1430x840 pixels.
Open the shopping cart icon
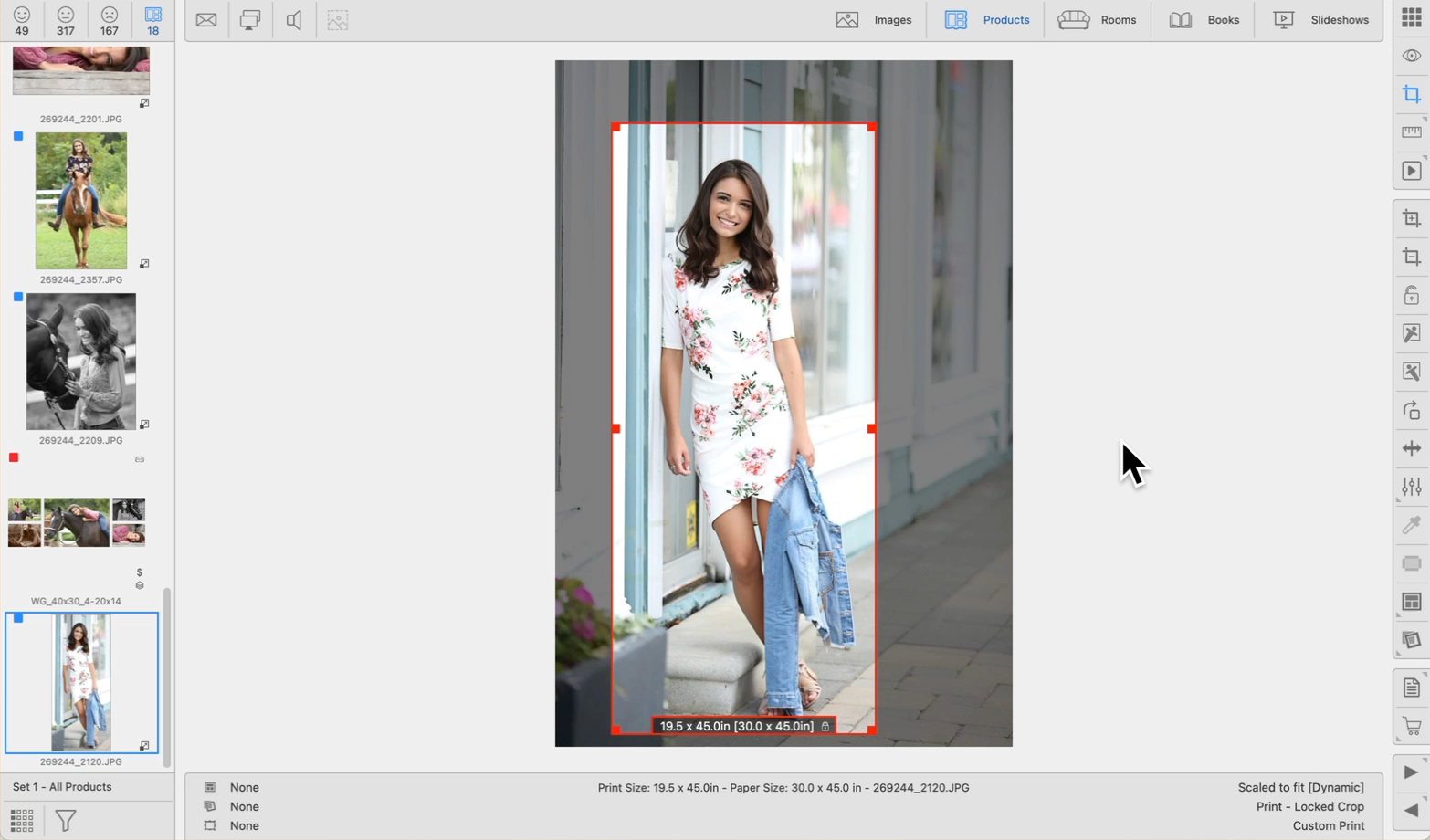(1411, 727)
